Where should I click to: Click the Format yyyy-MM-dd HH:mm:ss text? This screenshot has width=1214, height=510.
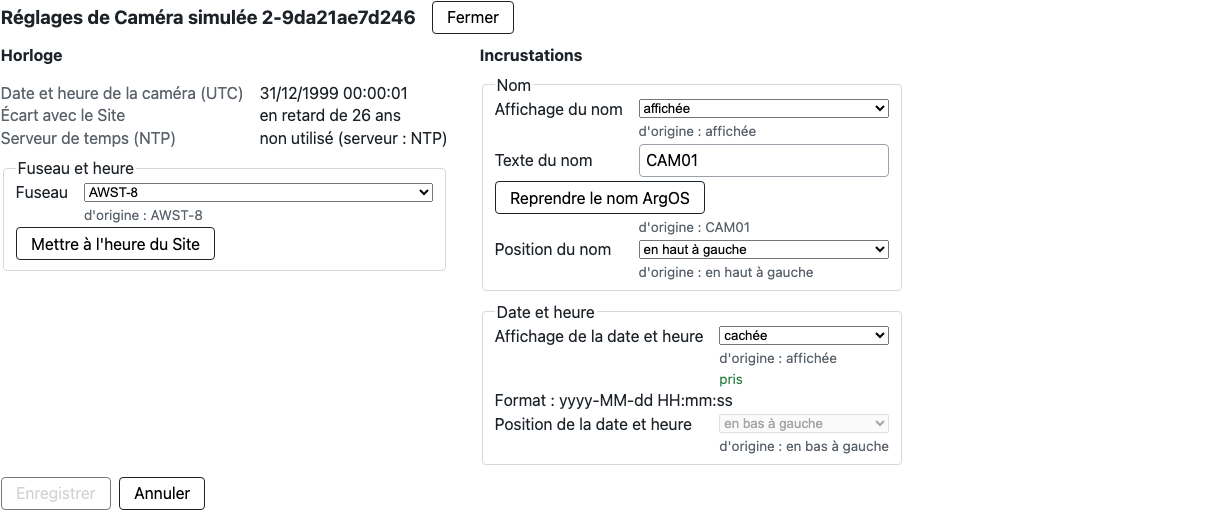pos(614,401)
